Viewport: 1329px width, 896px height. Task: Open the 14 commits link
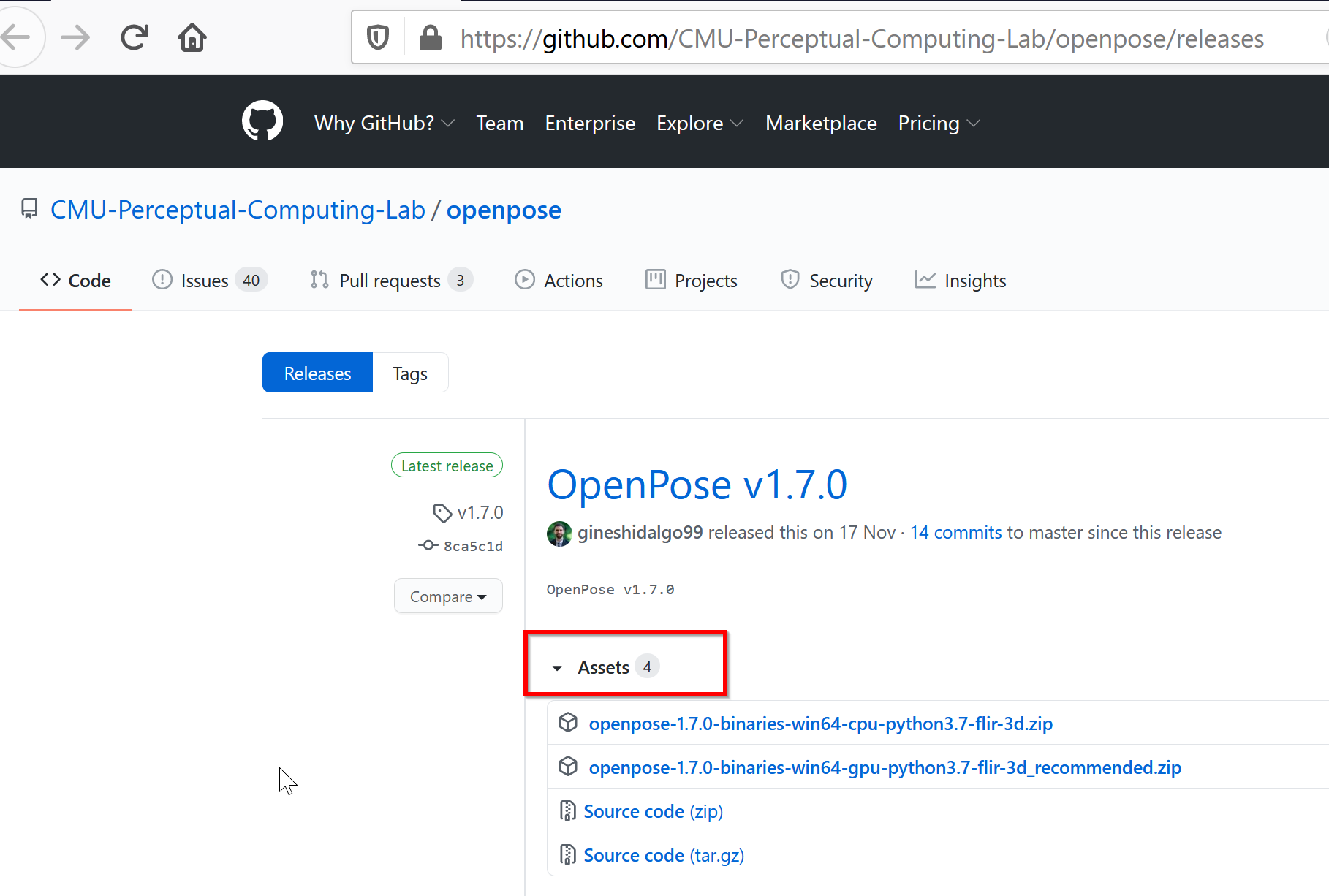(955, 533)
